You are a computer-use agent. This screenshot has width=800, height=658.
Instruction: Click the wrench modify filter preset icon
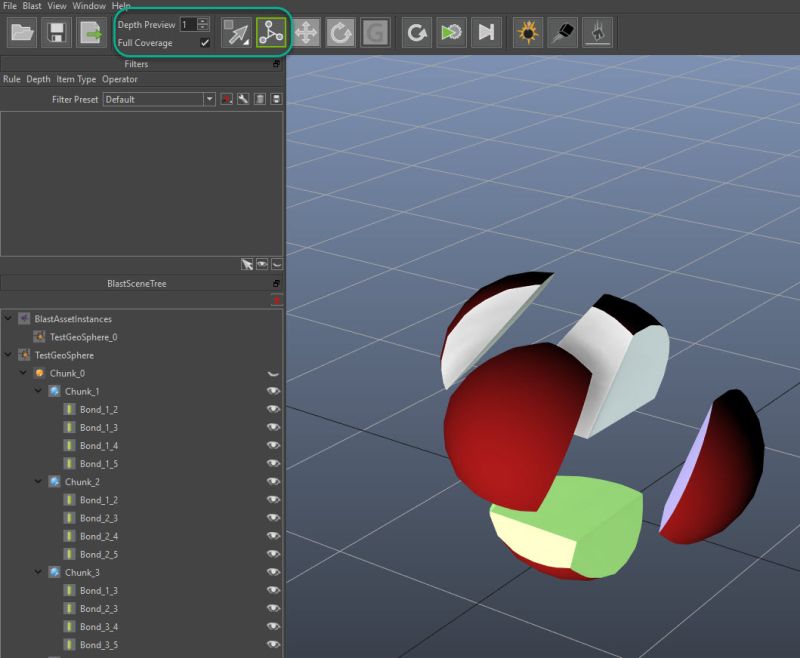(243, 99)
